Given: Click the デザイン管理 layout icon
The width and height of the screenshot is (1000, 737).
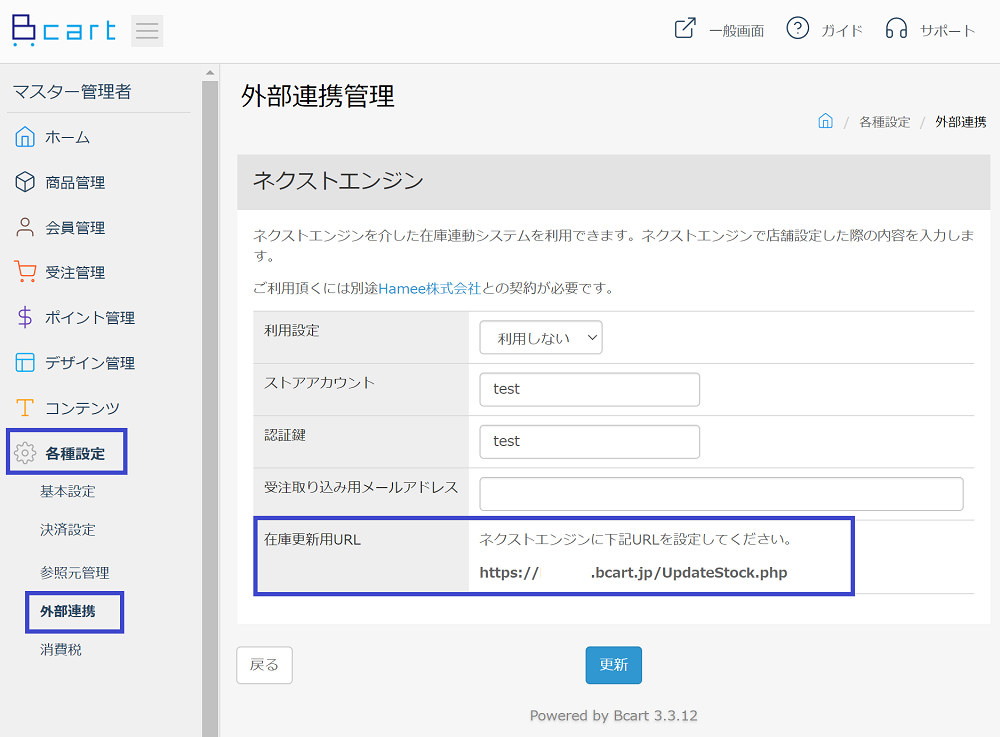Looking at the screenshot, I should (x=25, y=363).
